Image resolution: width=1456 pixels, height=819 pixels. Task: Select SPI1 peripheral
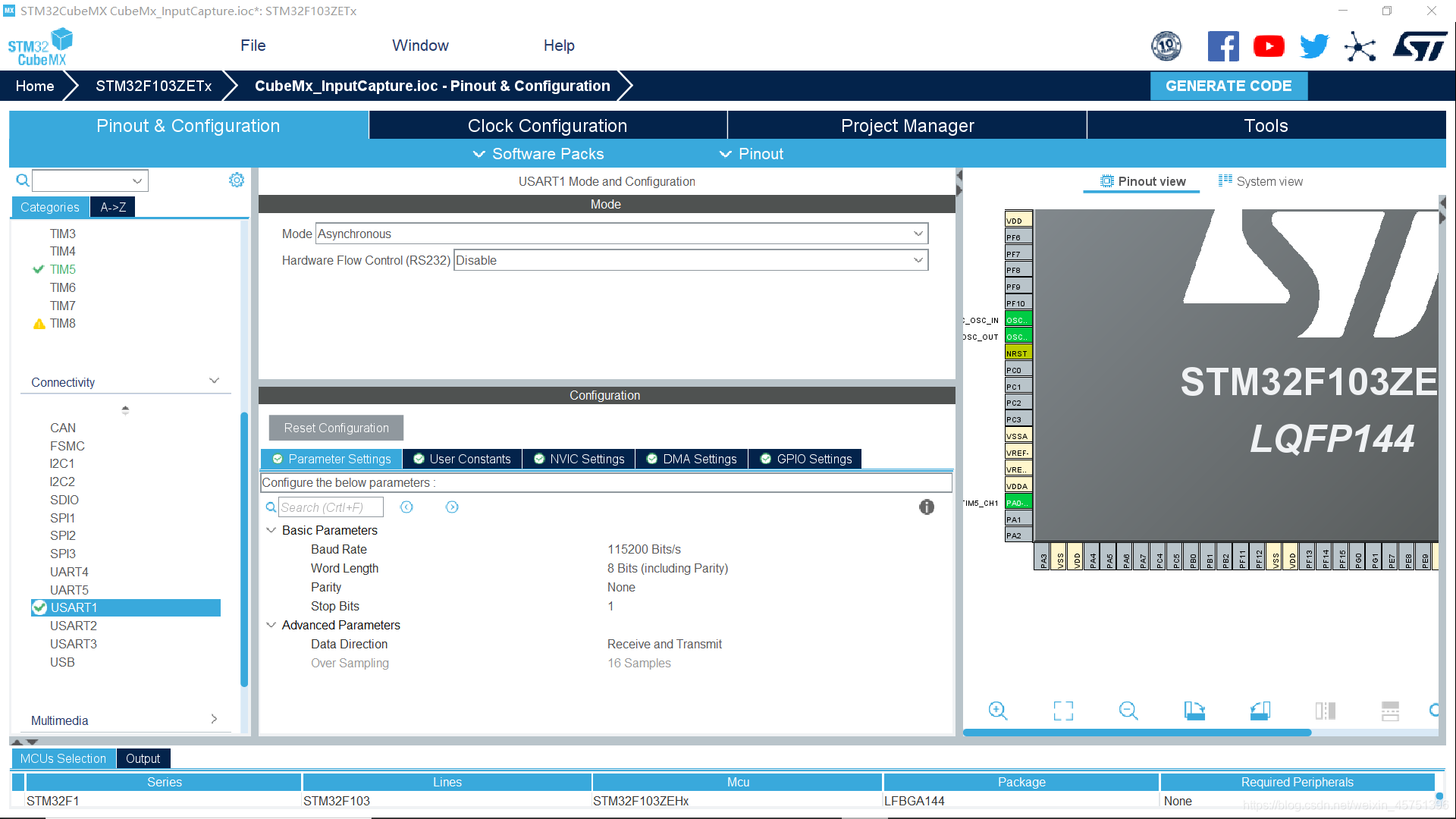(63, 518)
